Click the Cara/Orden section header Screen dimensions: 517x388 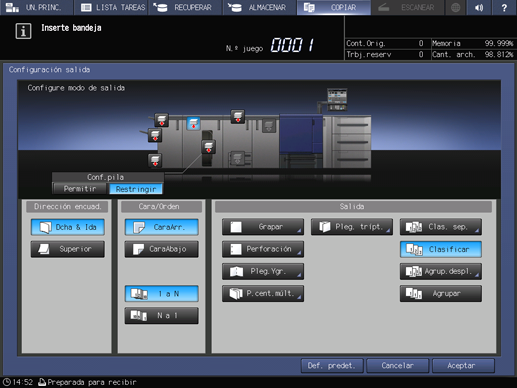tap(162, 207)
